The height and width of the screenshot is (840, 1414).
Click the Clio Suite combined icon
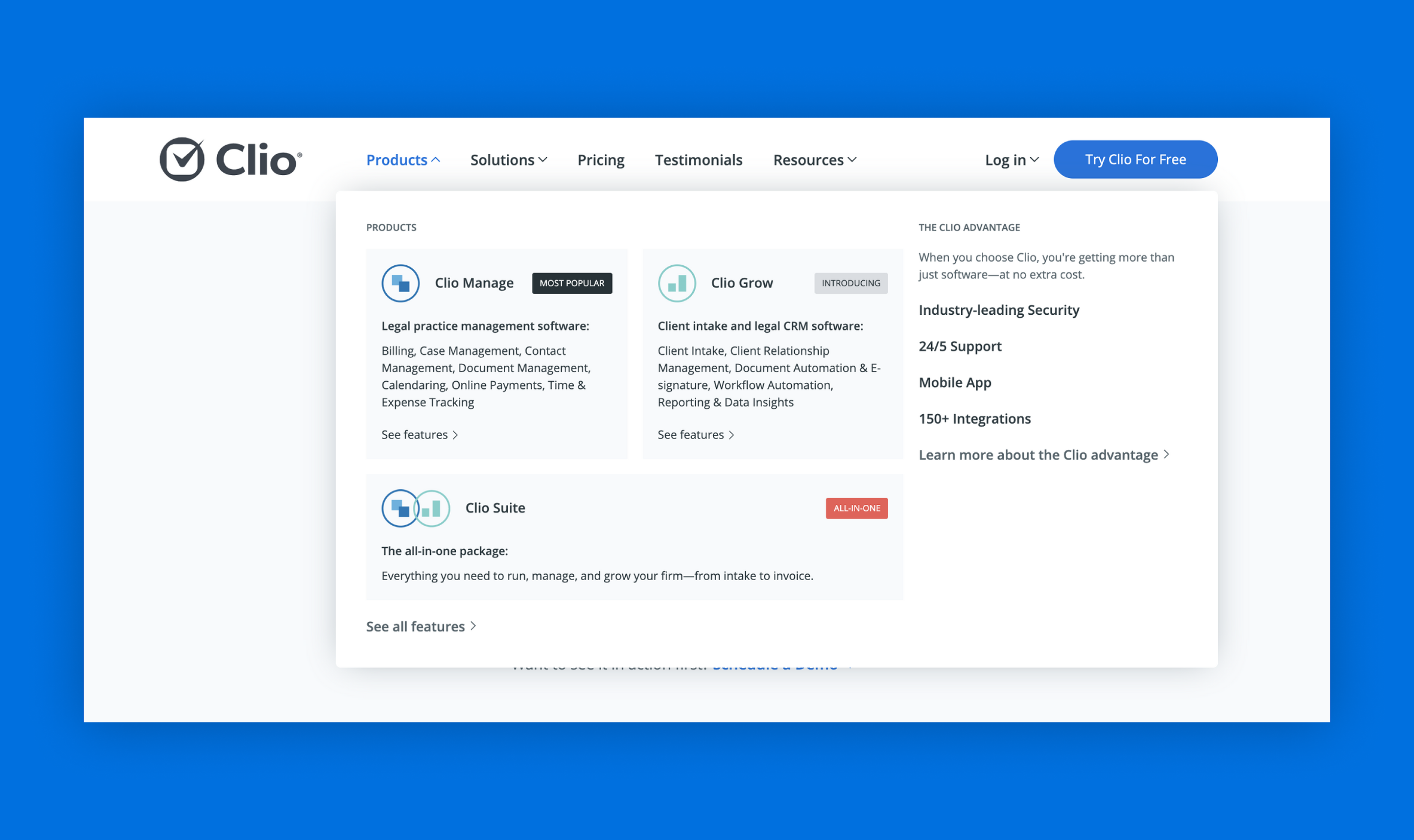click(415, 508)
